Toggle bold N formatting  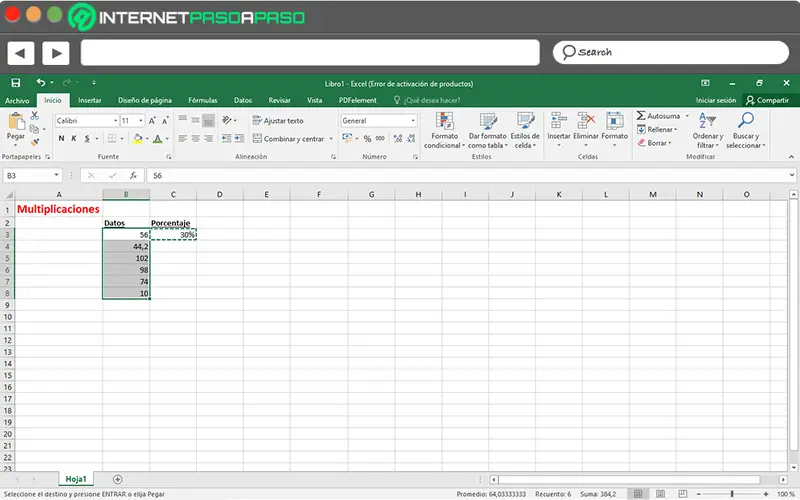(x=61, y=138)
